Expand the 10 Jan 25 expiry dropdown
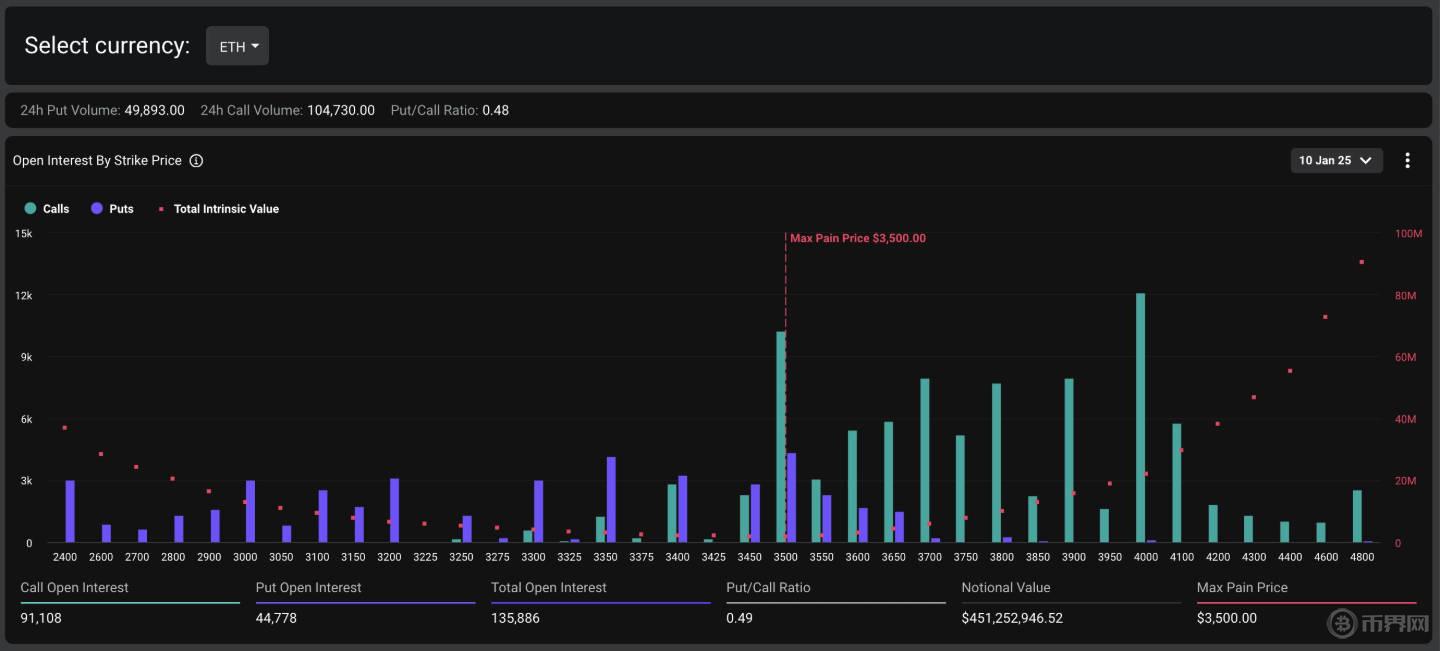This screenshot has width=1440, height=651. 1335,160
